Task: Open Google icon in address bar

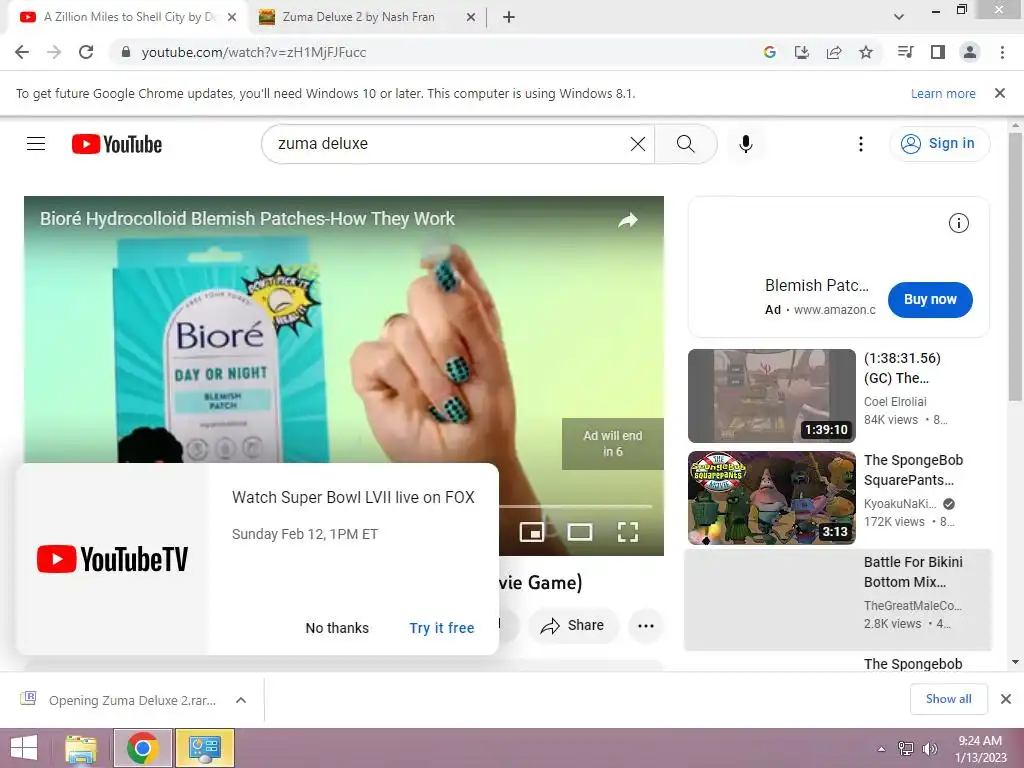Action: click(769, 52)
